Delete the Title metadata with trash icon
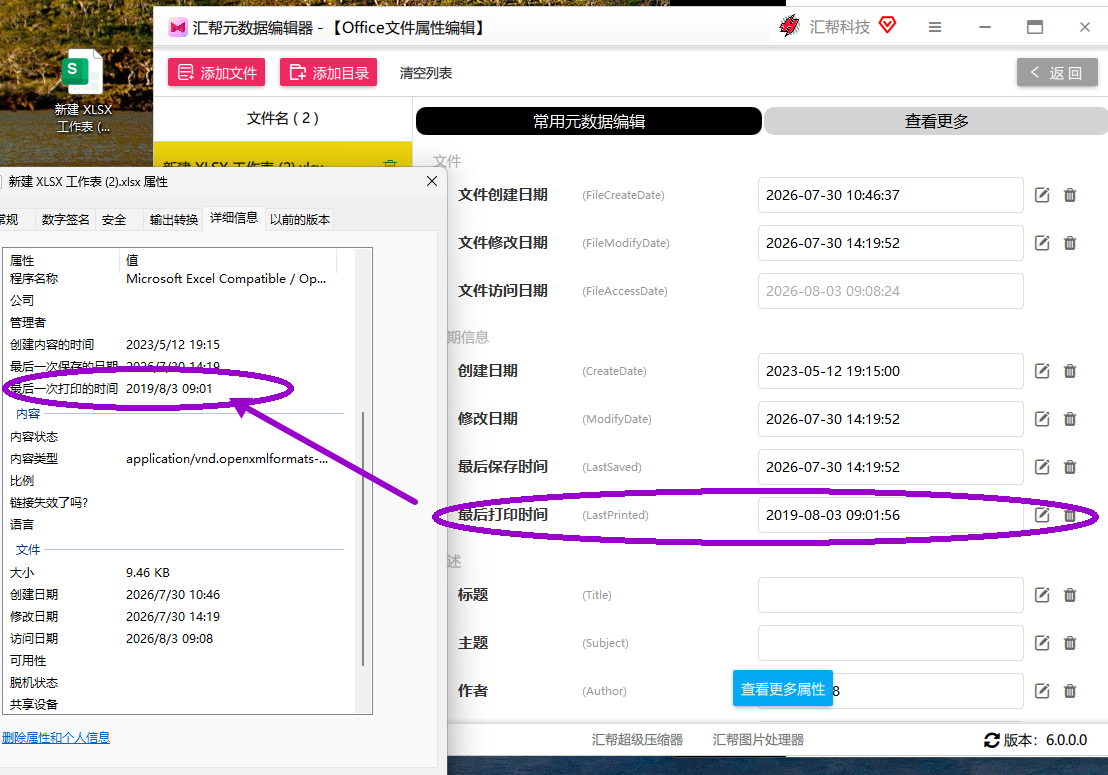The height and width of the screenshot is (775, 1108). tap(1070, 595)
